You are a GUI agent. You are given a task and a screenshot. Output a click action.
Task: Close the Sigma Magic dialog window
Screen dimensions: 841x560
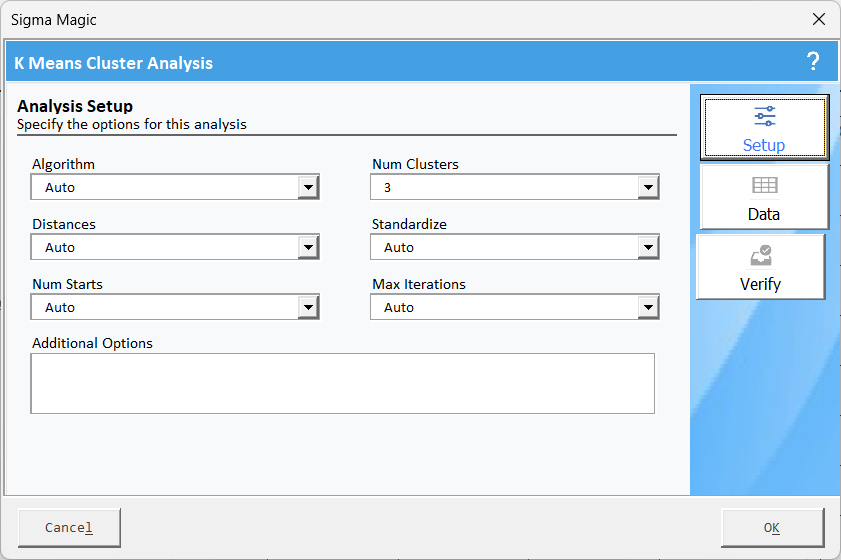point(818,20)
